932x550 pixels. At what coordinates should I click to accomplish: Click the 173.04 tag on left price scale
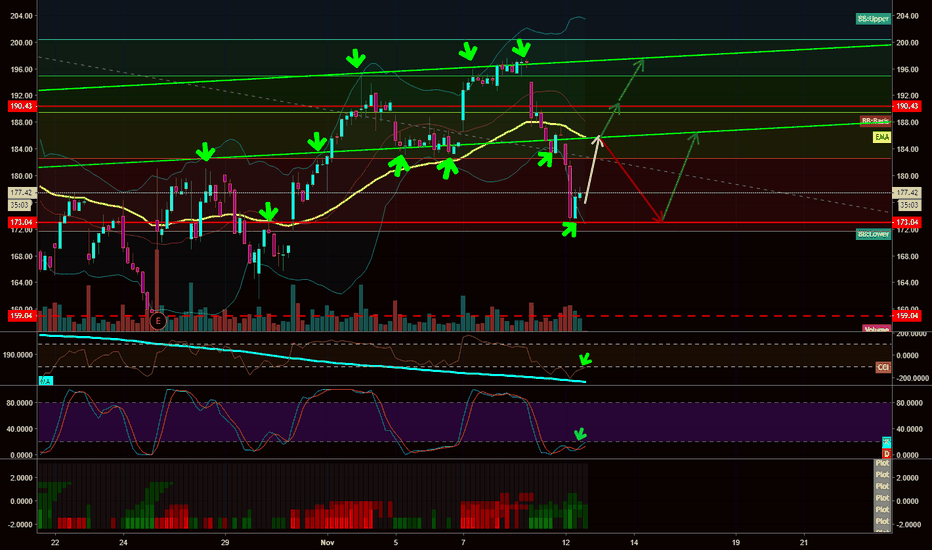tap(21, 222)
